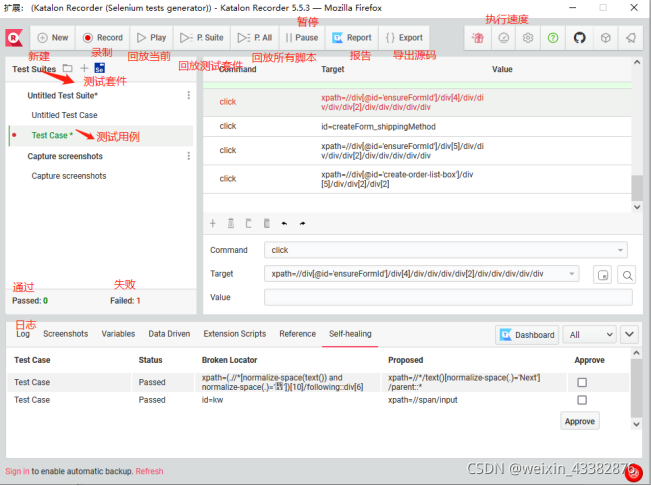This screenshot has width=651, height=486.
Task: Select Capture screenshots test case
Action: pos(69,176)
